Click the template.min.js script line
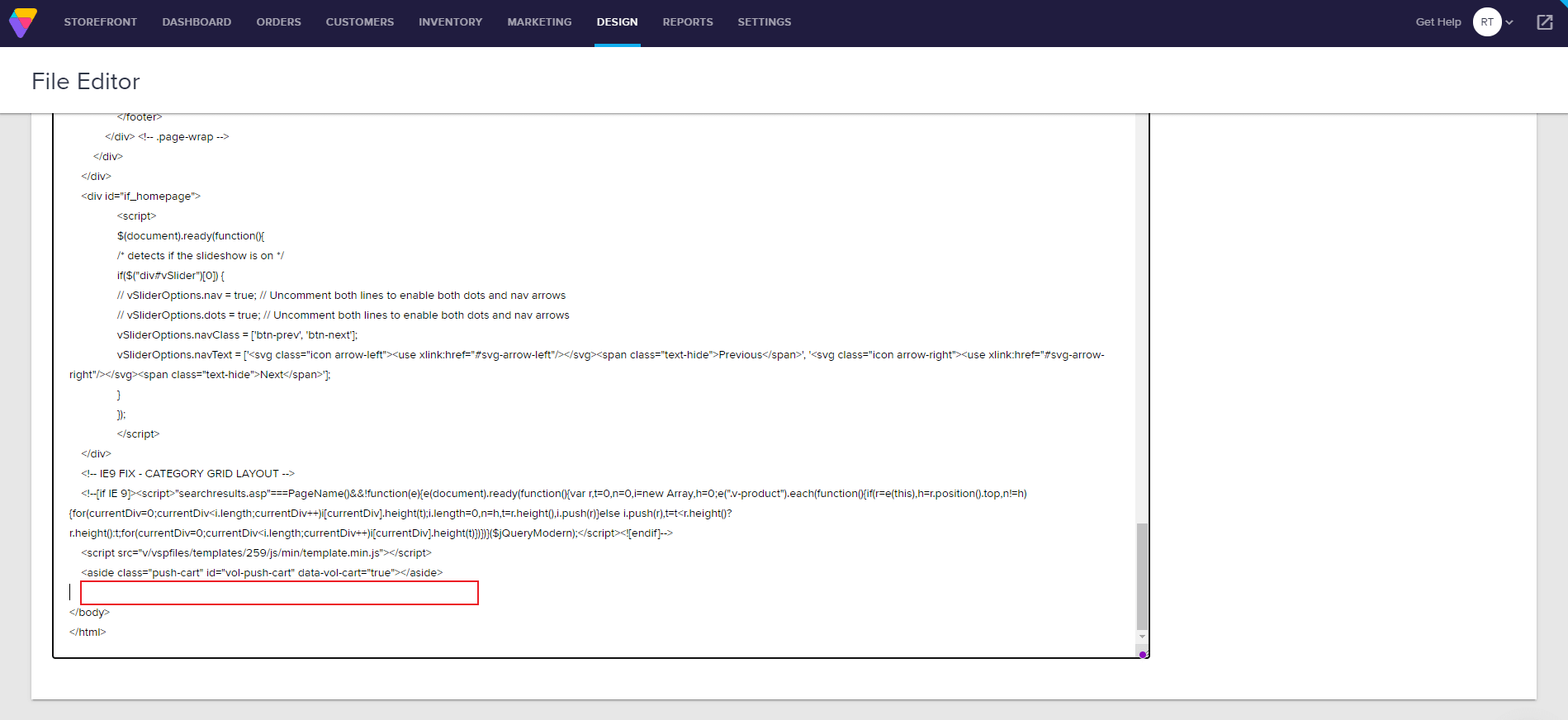 pyautogui.click(x=256, y=553)
